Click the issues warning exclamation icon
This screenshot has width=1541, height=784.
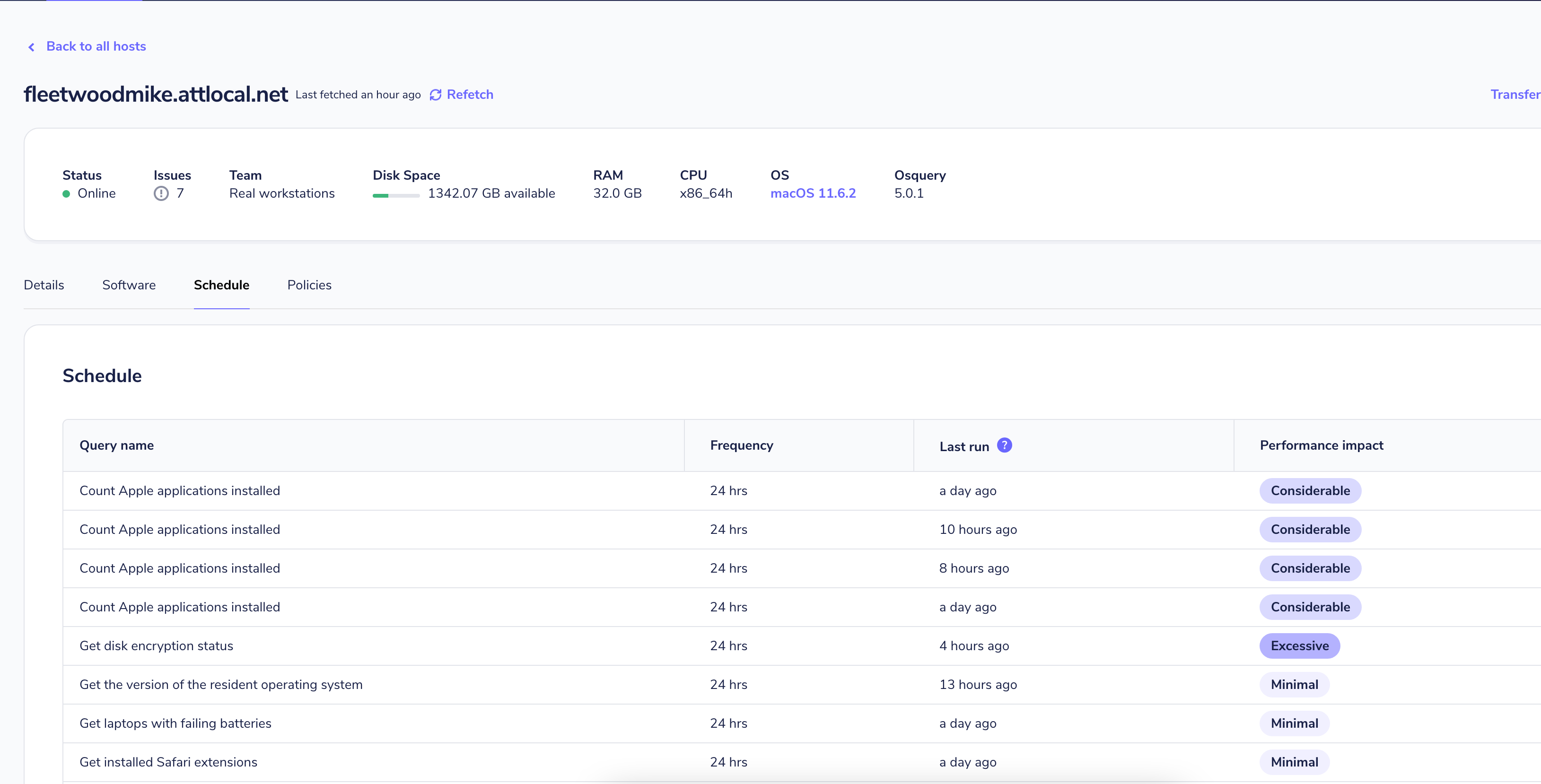pyautogui.click(x=160, y=193)
